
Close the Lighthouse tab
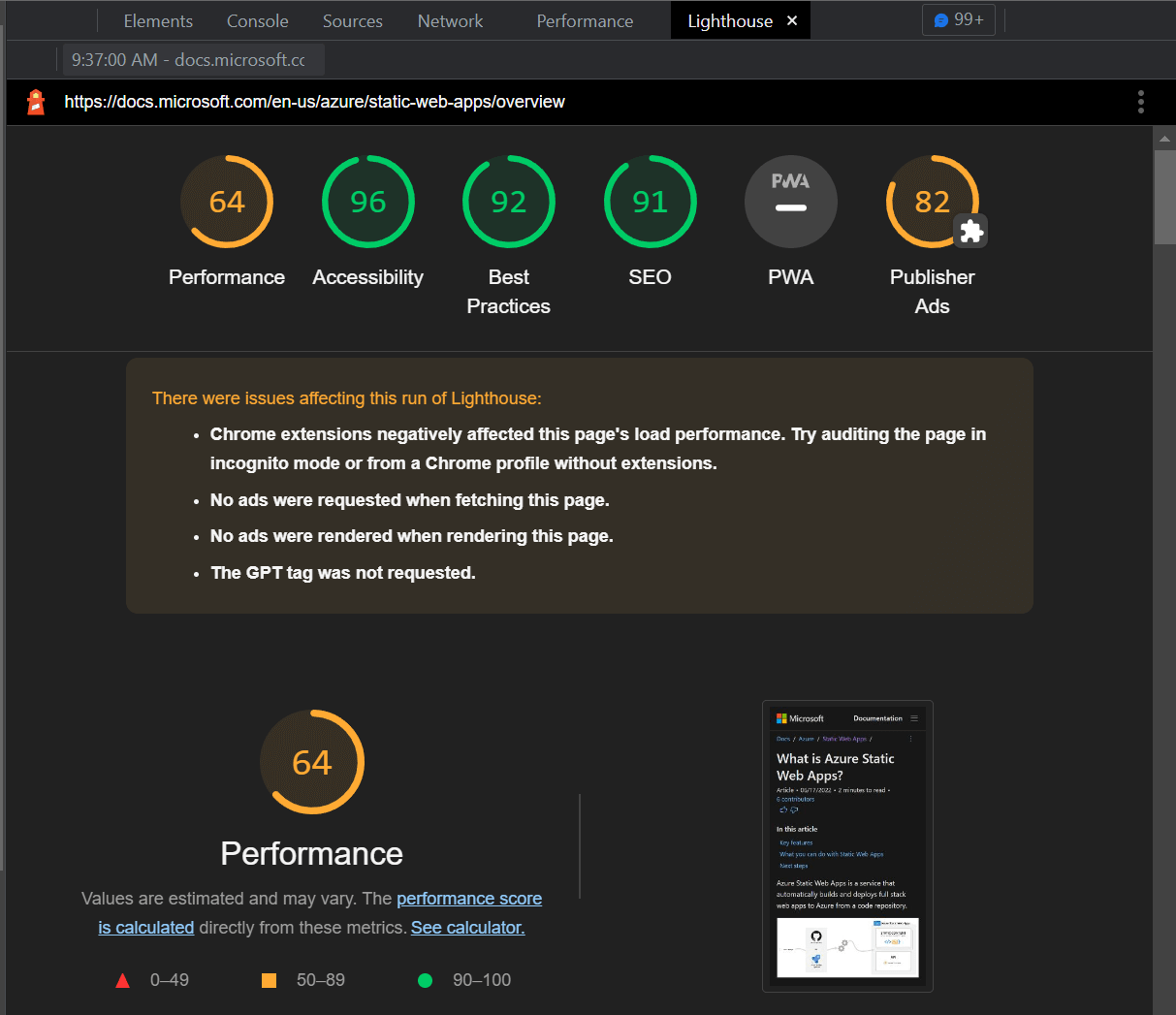tap(792, 20)
